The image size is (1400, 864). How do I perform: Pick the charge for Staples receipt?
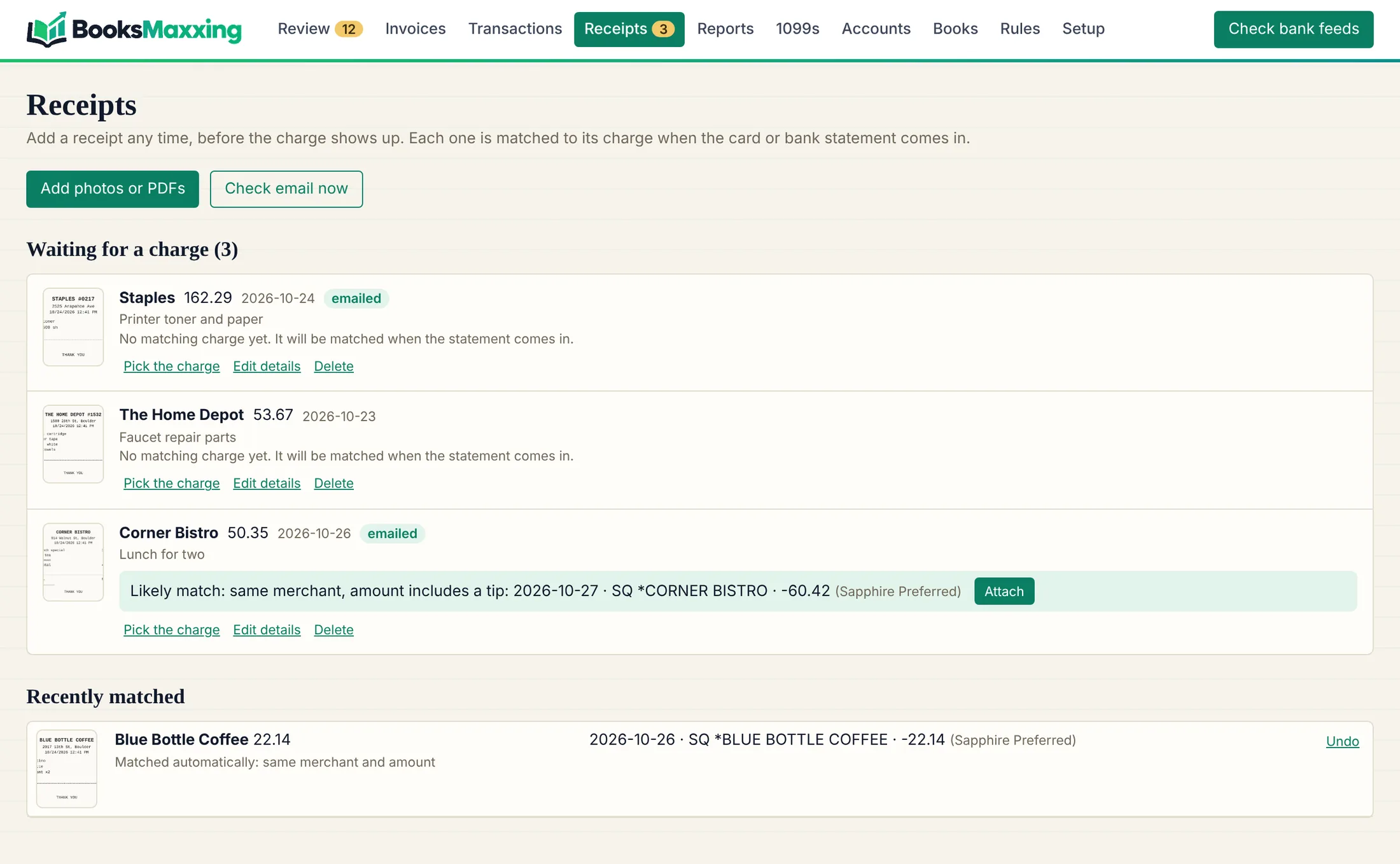coord(171,366)
